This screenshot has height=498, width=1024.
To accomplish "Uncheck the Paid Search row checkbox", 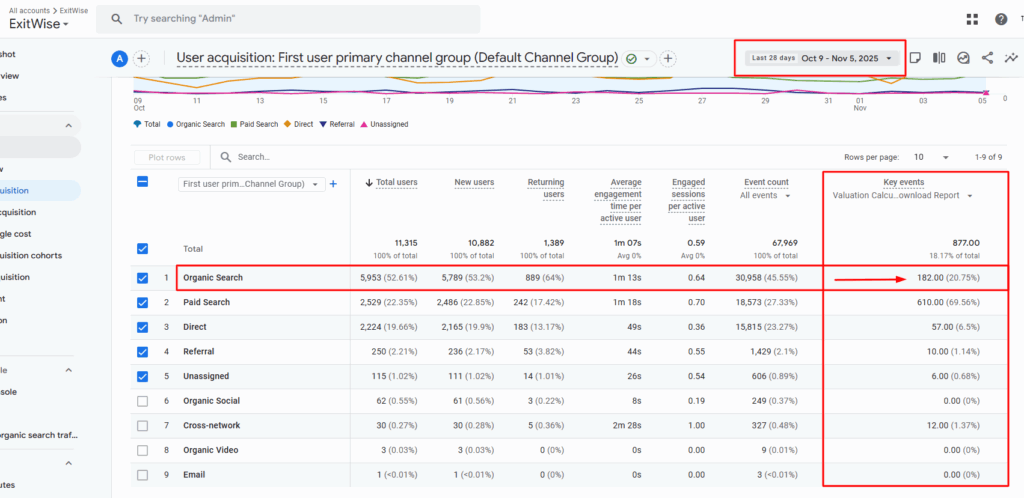I will pos(142,302).
